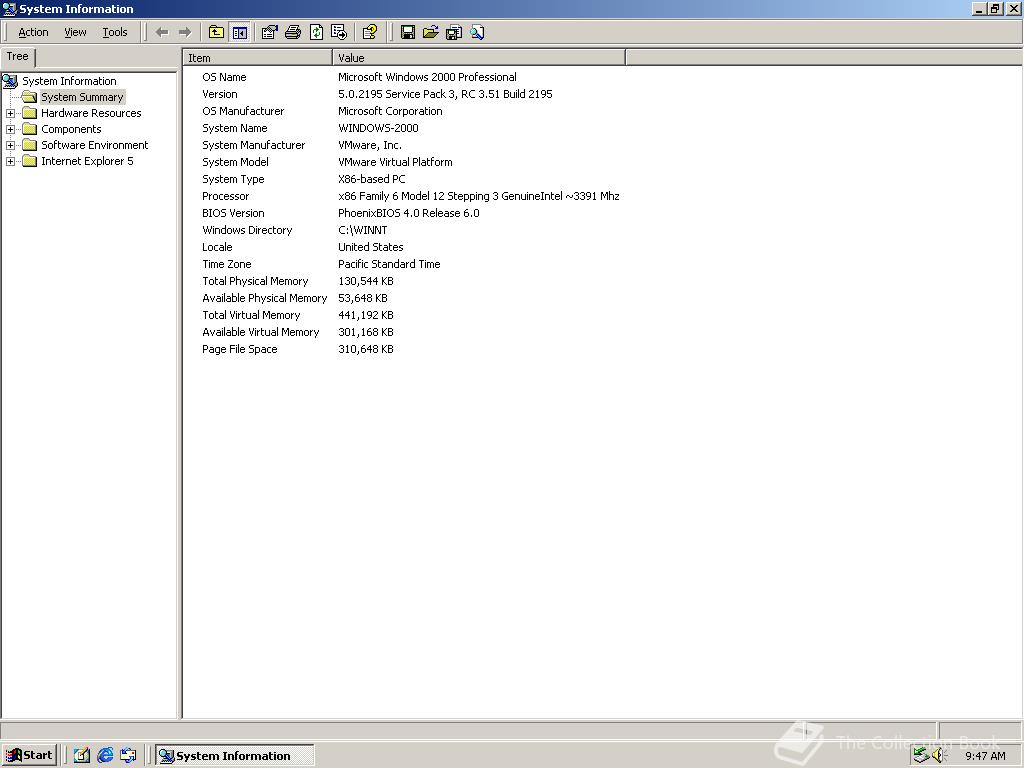Select the Hardware Resources folder

point(91,113)
